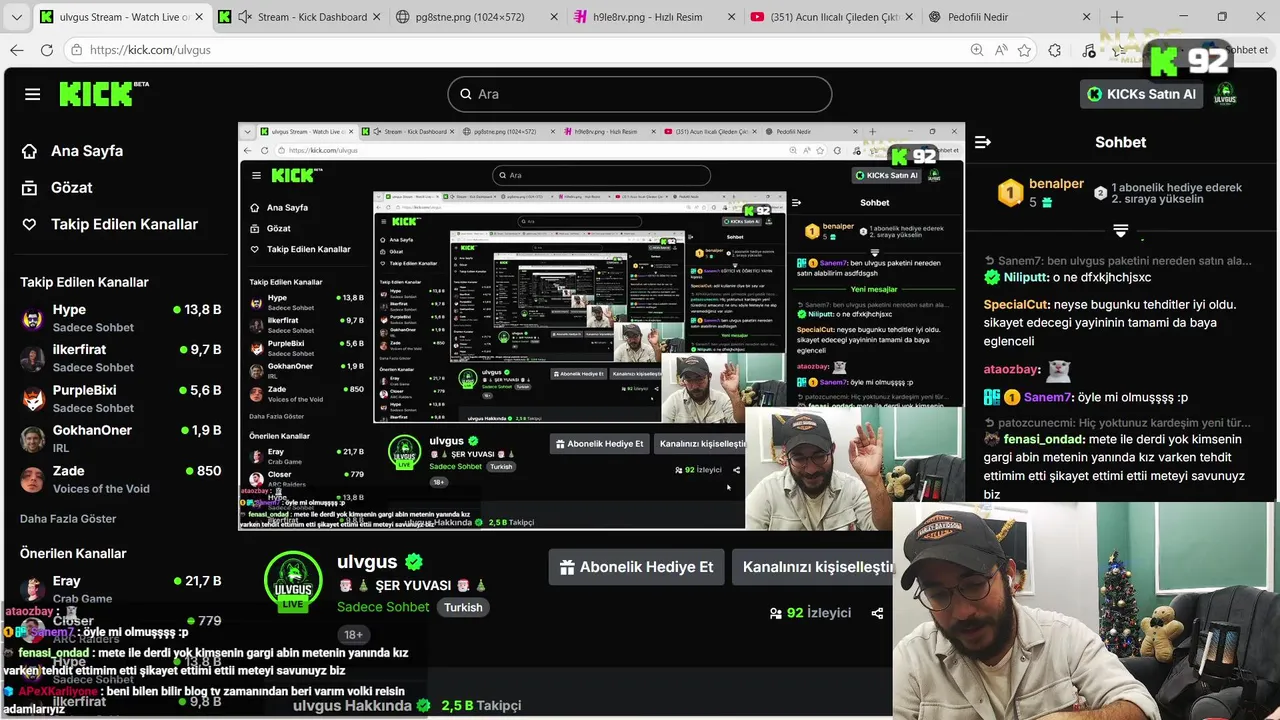Click PurpleBixi channel avatar in sidebar

34,398
